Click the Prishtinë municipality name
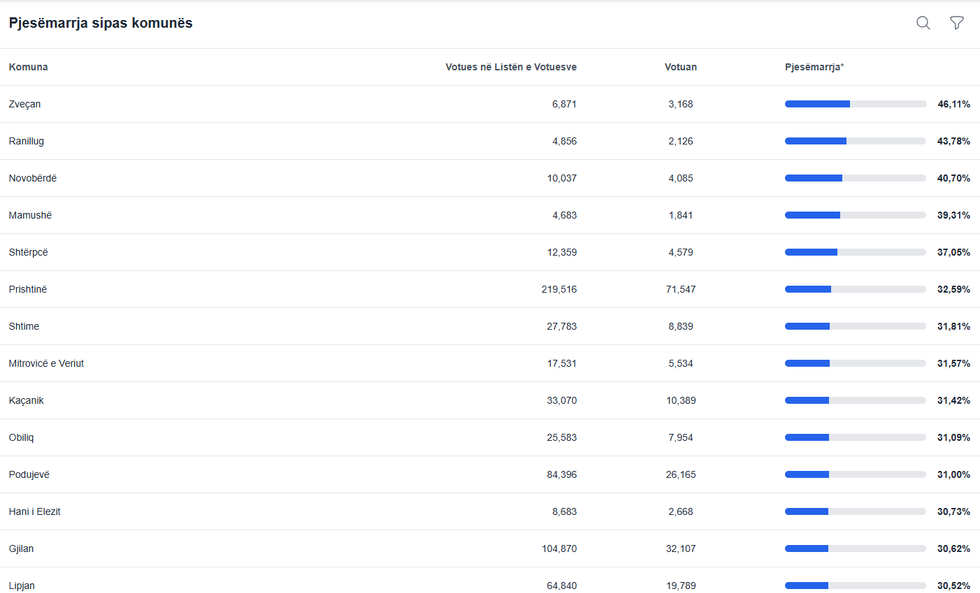The width and height of the screenshot is (980, 593). pos(28,289)
